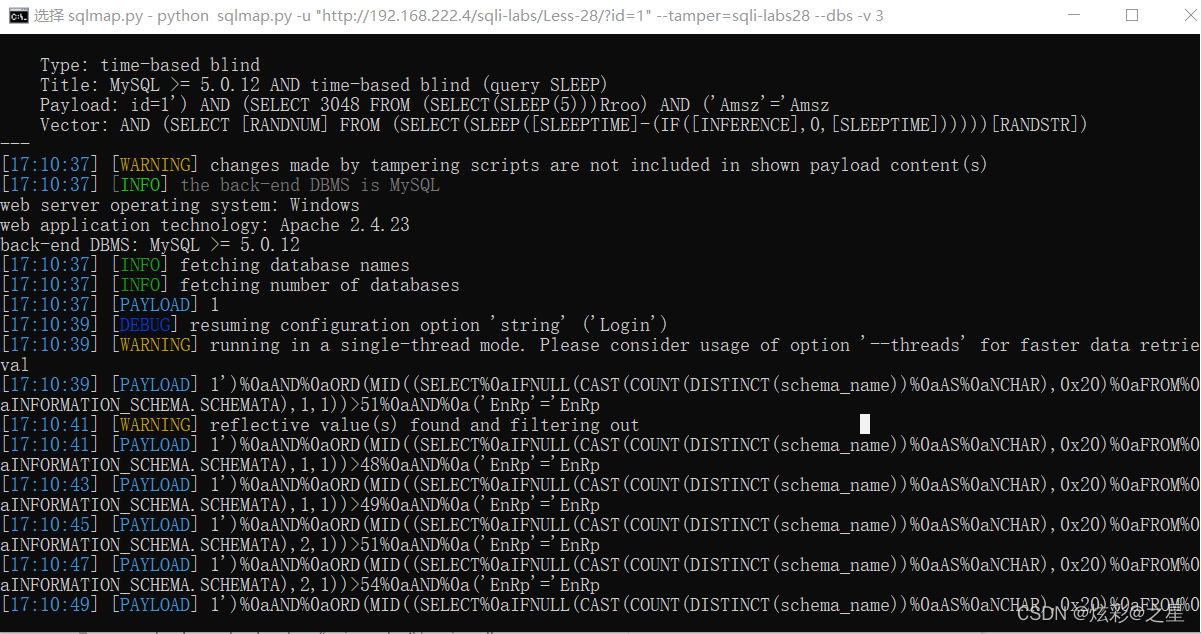Click the WARNING about tampering scripts changes
This screenshot has width=1201, height=634.
[x=494, y=165]
